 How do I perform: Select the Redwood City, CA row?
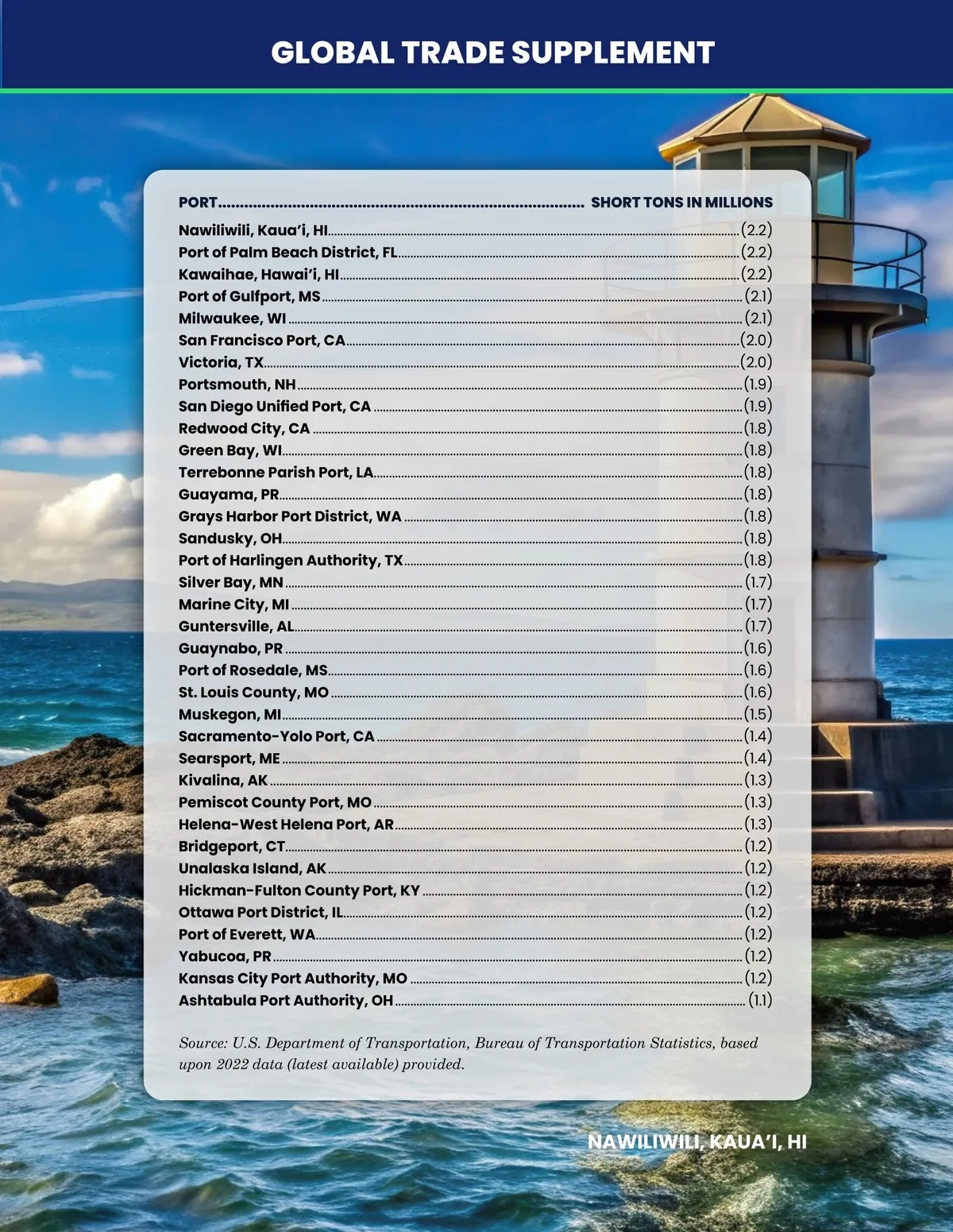244,429
